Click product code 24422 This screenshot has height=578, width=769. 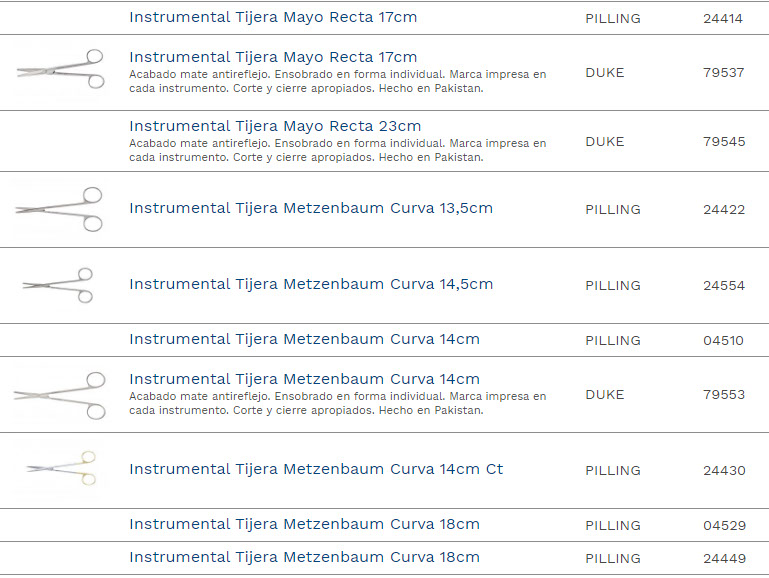[724, 210]
